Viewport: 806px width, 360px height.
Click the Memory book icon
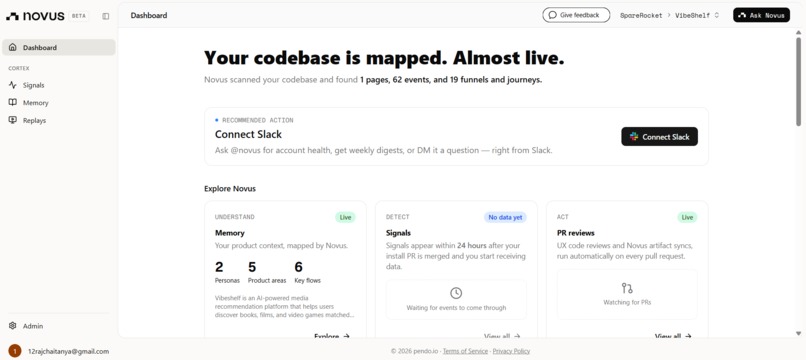coord(13,102)
